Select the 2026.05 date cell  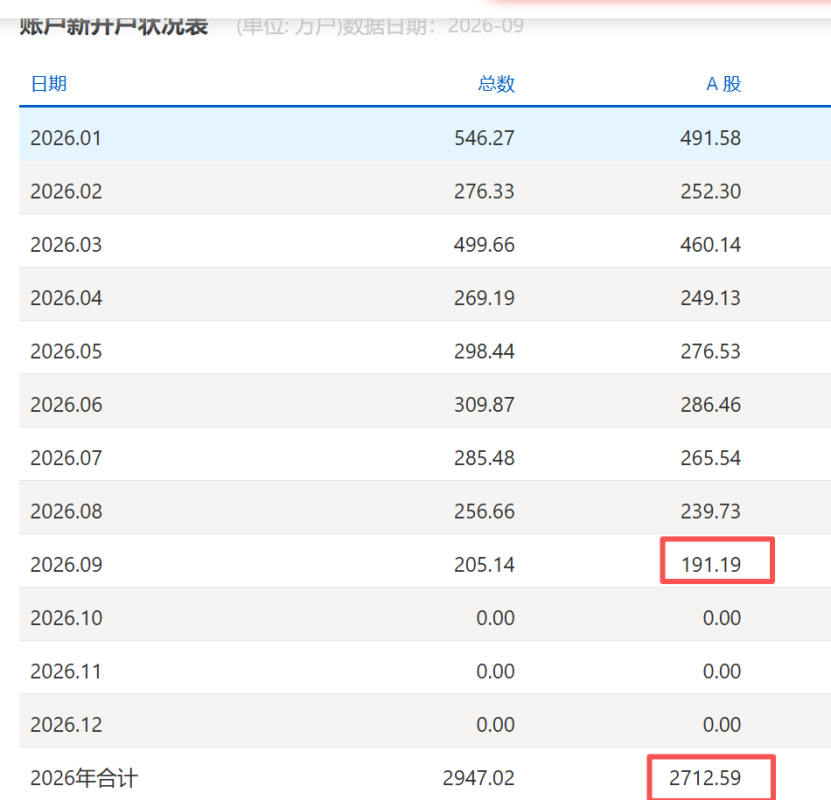click(66, 352)
